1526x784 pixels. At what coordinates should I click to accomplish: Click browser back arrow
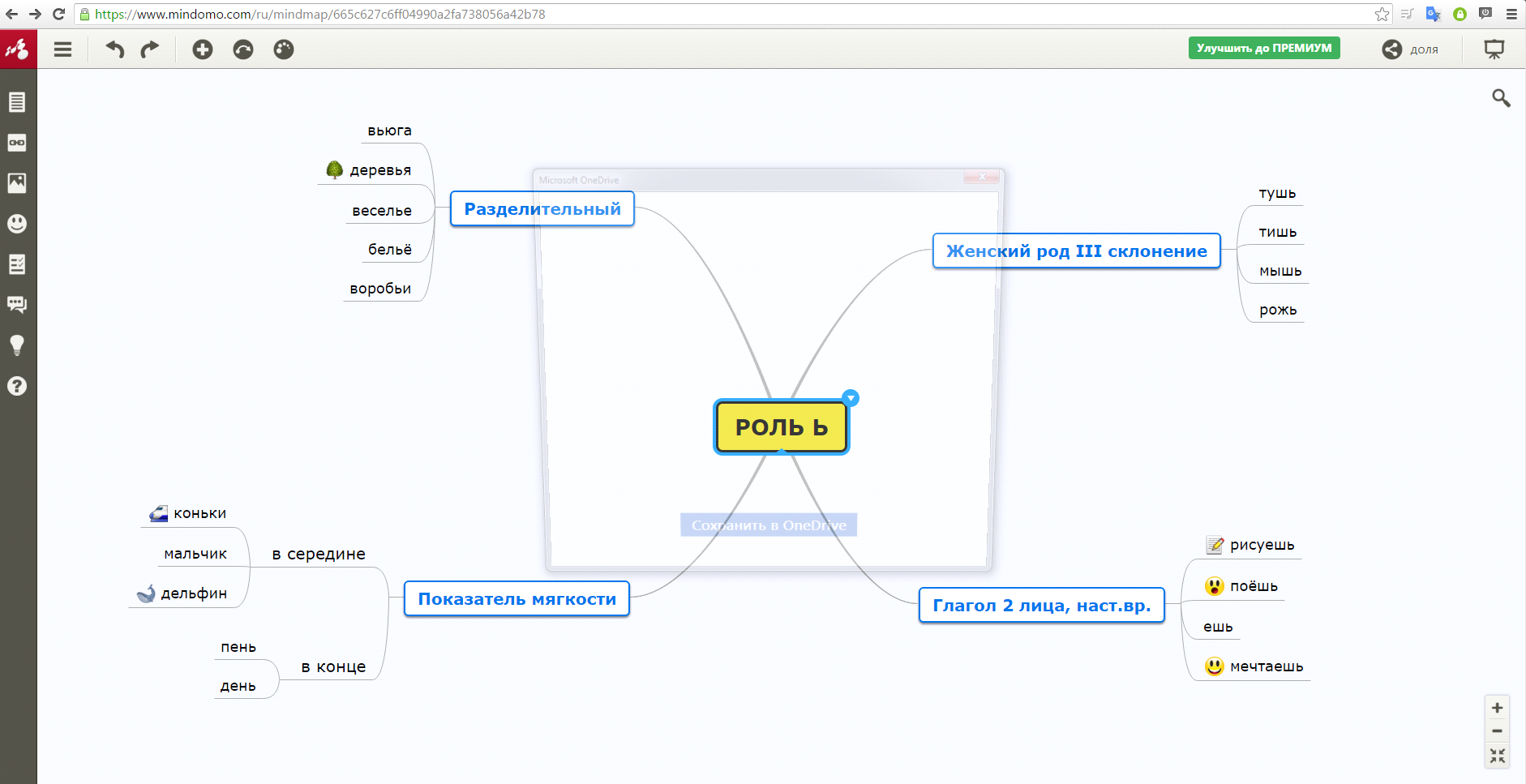coord(11,14)
